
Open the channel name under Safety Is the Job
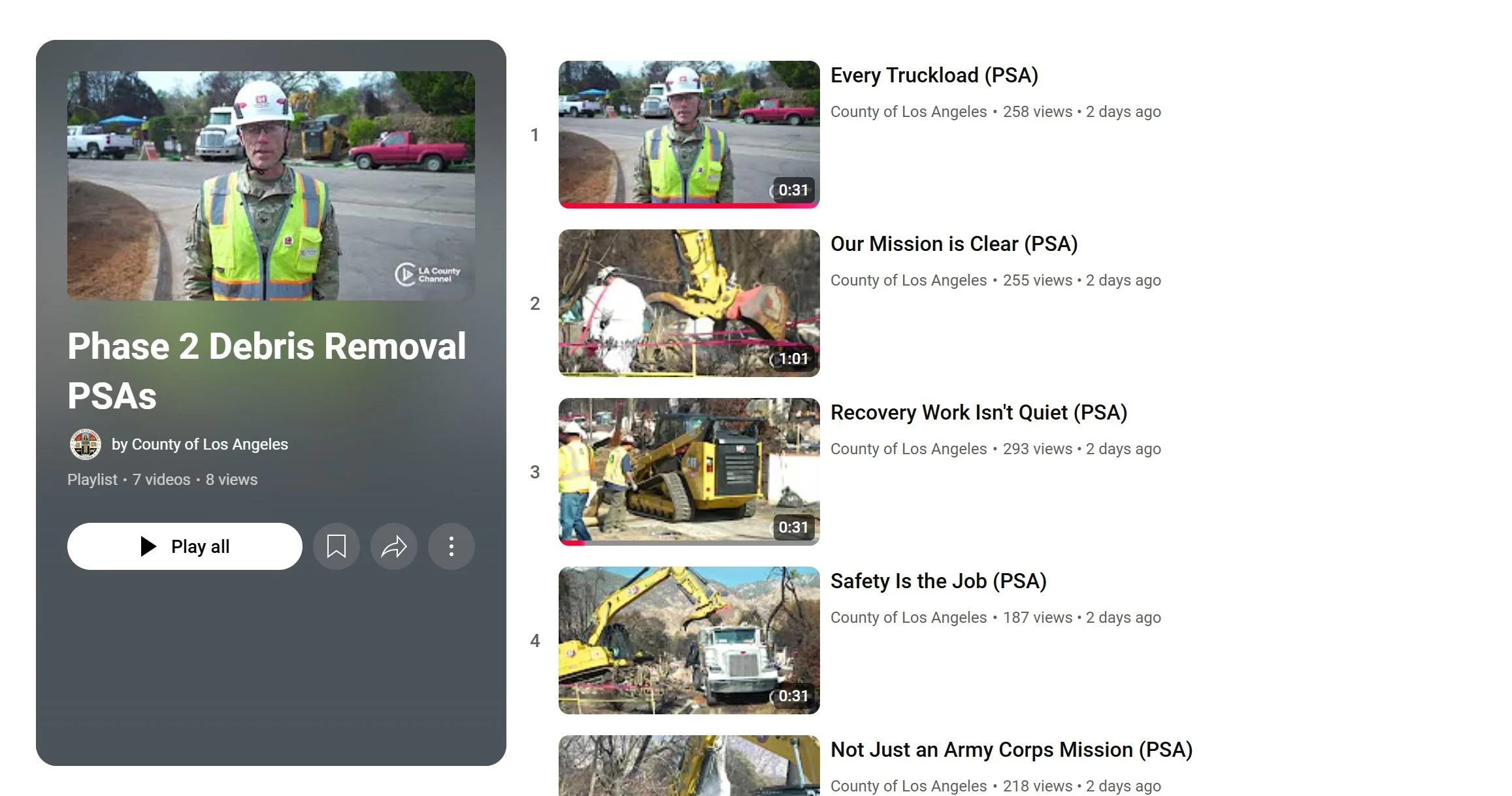point(908,618)
